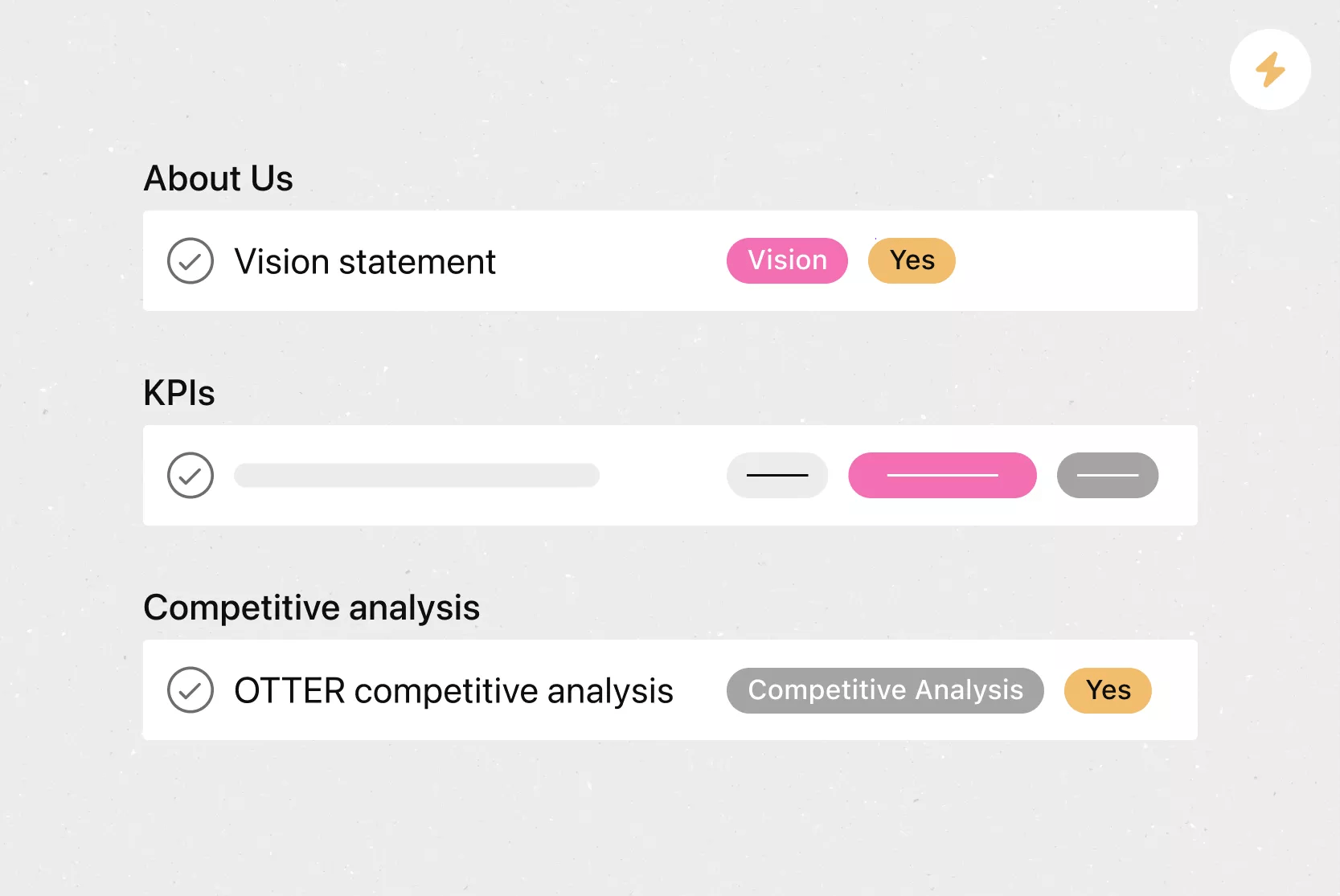Complete the OTTER competitive analysis task
Viewport: 1340px width, 896px height.
point(191,690)
